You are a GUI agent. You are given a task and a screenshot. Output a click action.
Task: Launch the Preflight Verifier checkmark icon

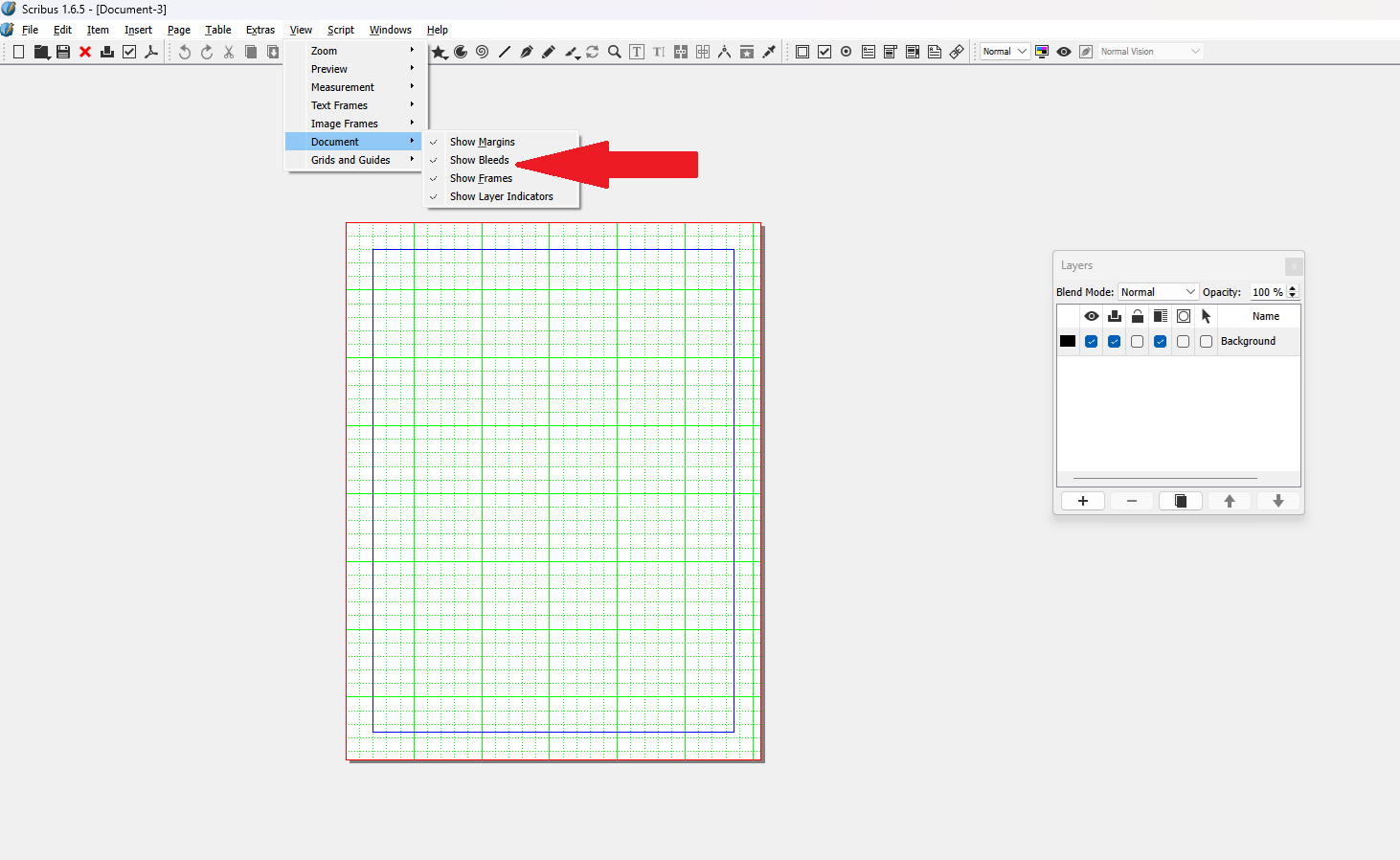(129, 52)
